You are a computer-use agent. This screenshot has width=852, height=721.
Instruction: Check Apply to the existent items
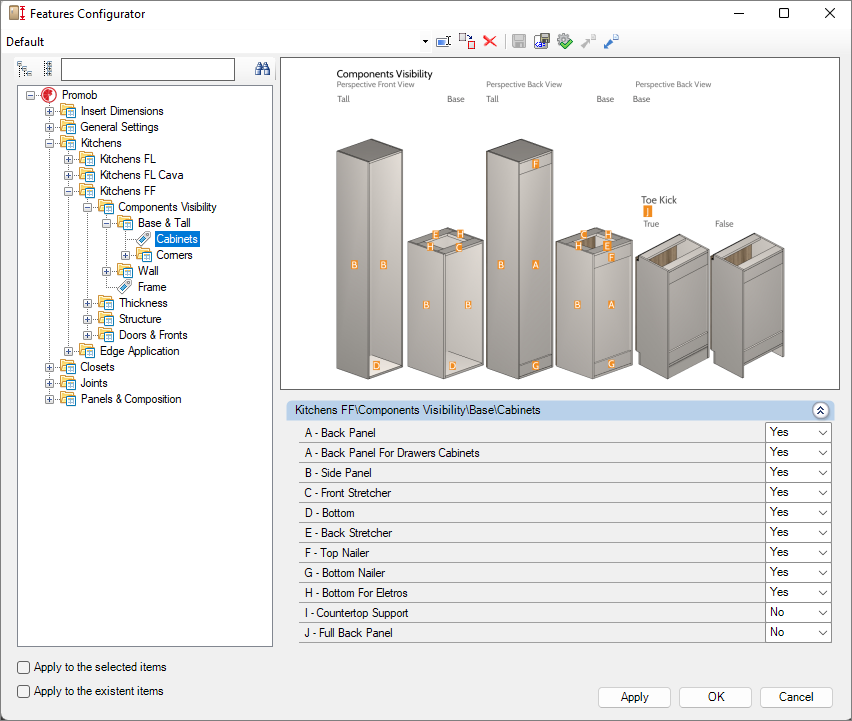pos(24,691)
